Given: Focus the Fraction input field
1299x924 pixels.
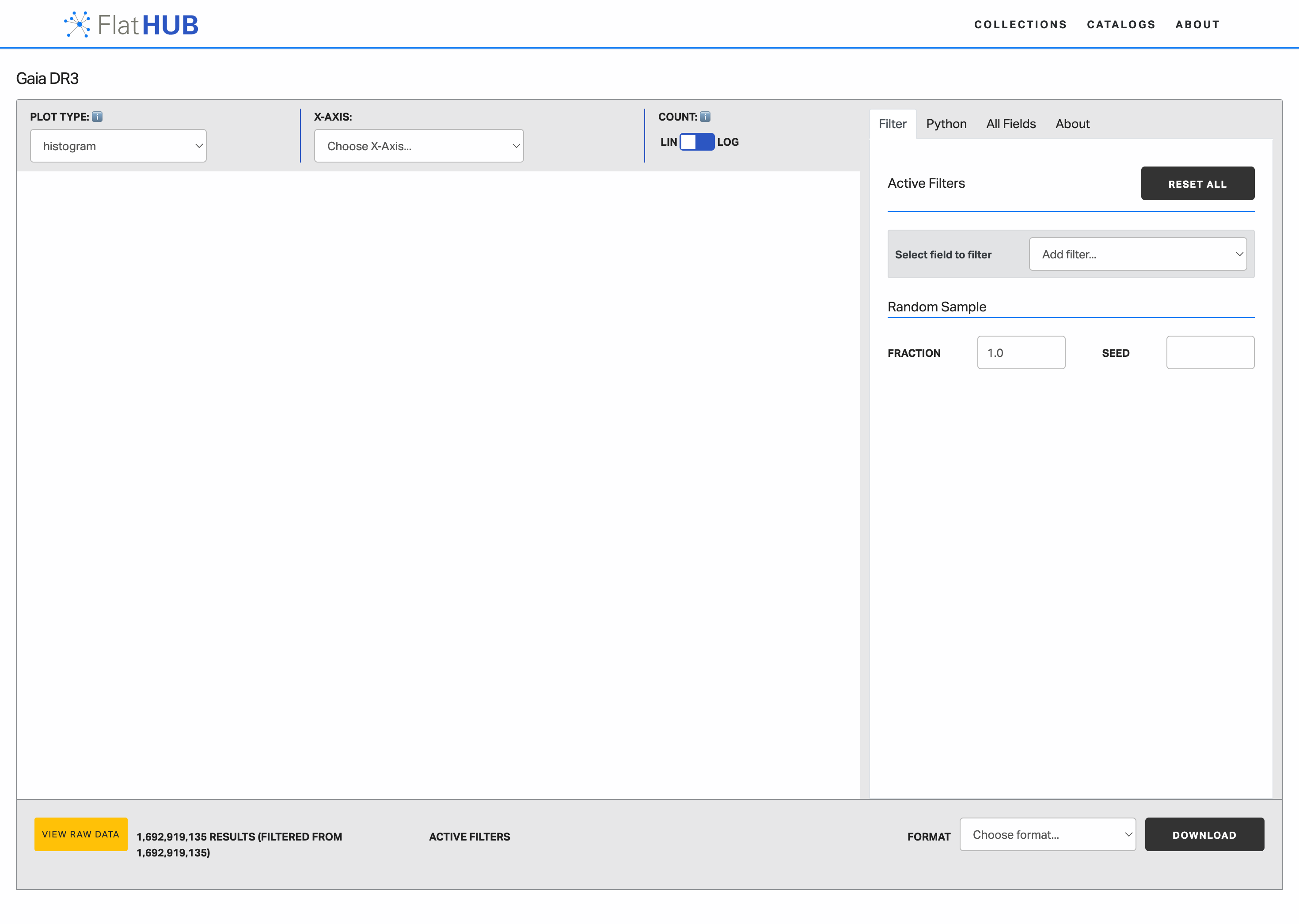Looking at the screenshot, I should coord(1021,352).
